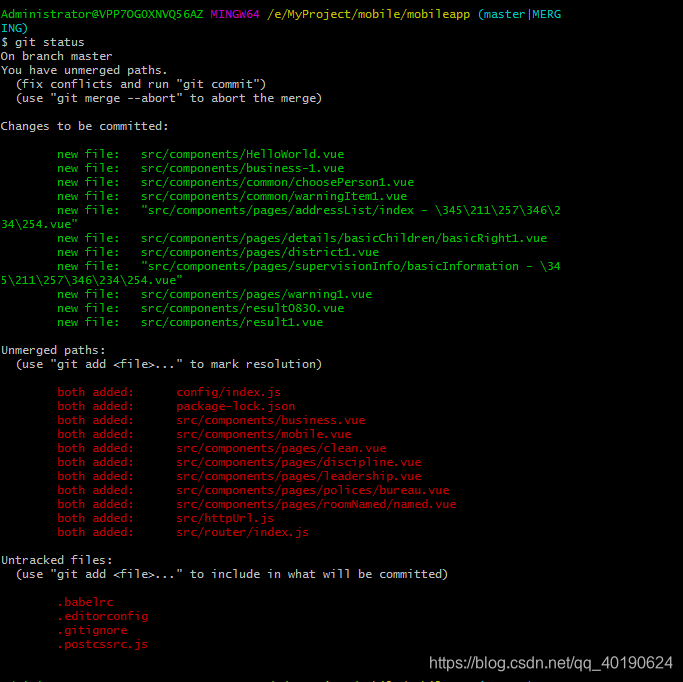The height and width of the screenshot is (682, 683).
Task: Open the blog.csdn.net watermark link
Action: [551, 663]
